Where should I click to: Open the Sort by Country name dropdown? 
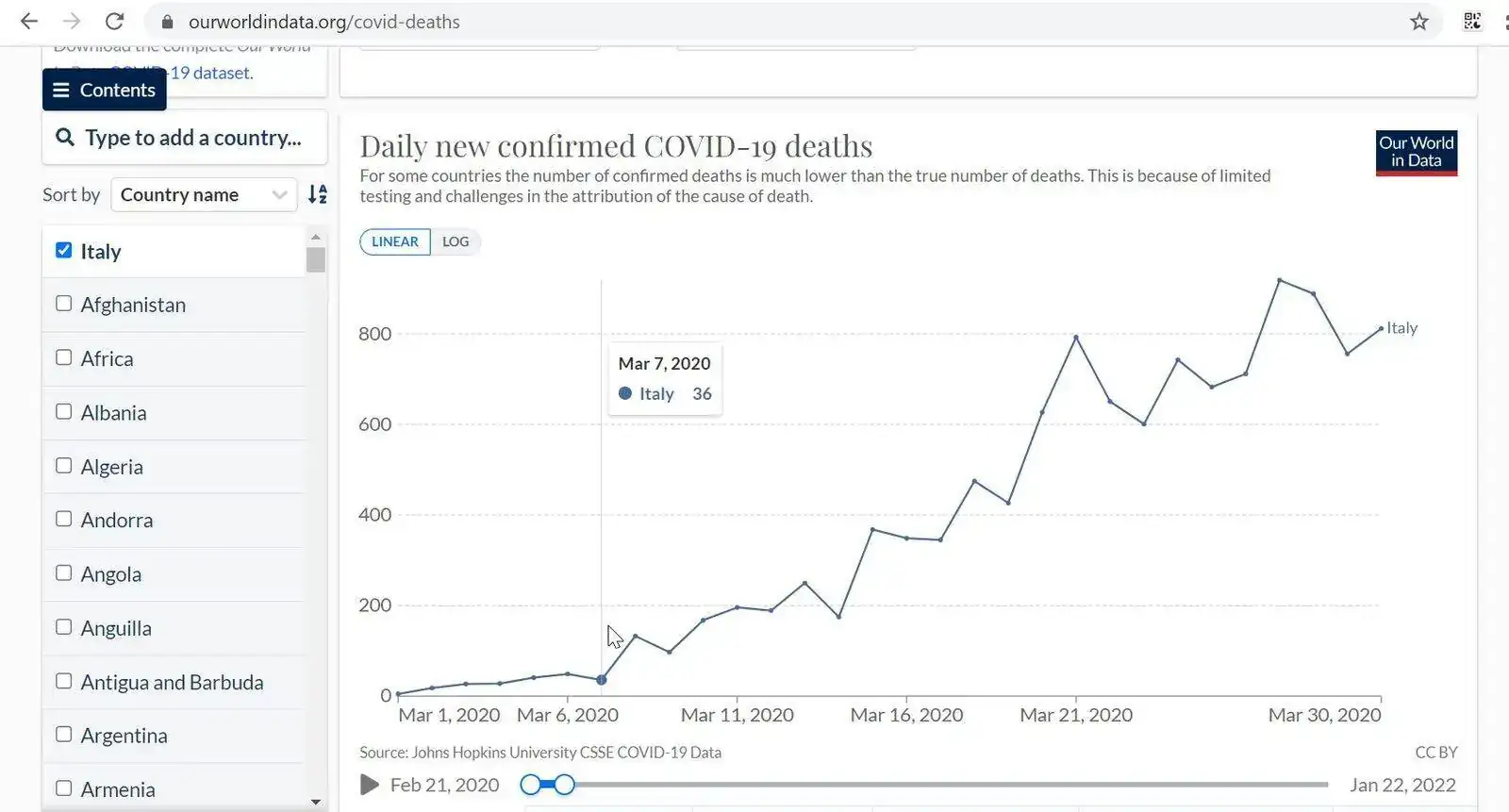[204, 194]
